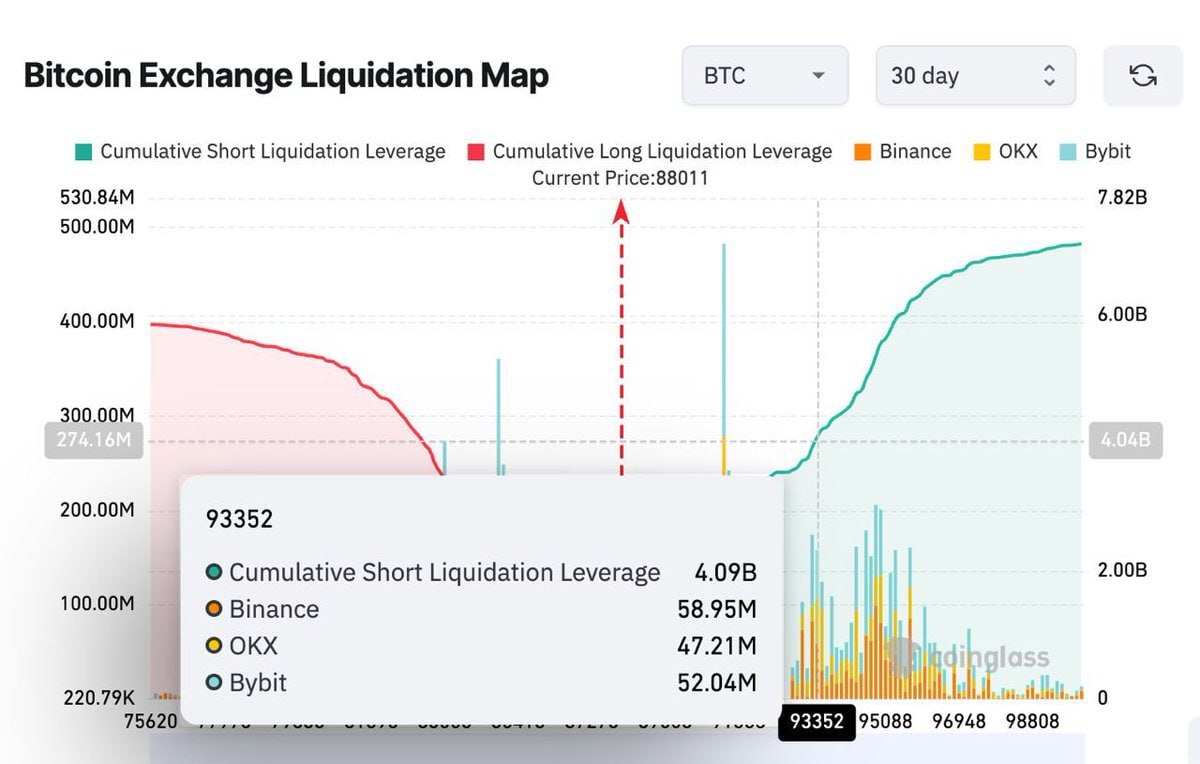This screenshot has width=1200, height=764.
Task: Toggle the OKX legend entry
Action: pos(1017,152)
